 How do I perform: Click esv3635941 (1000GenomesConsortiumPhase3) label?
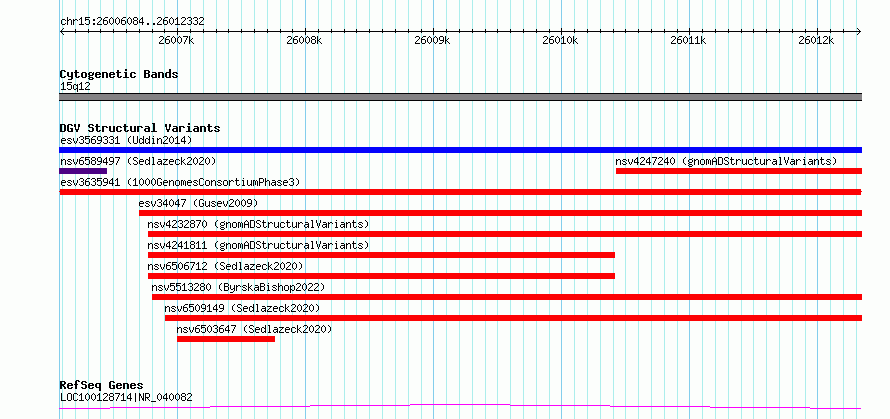coord(180,182)
